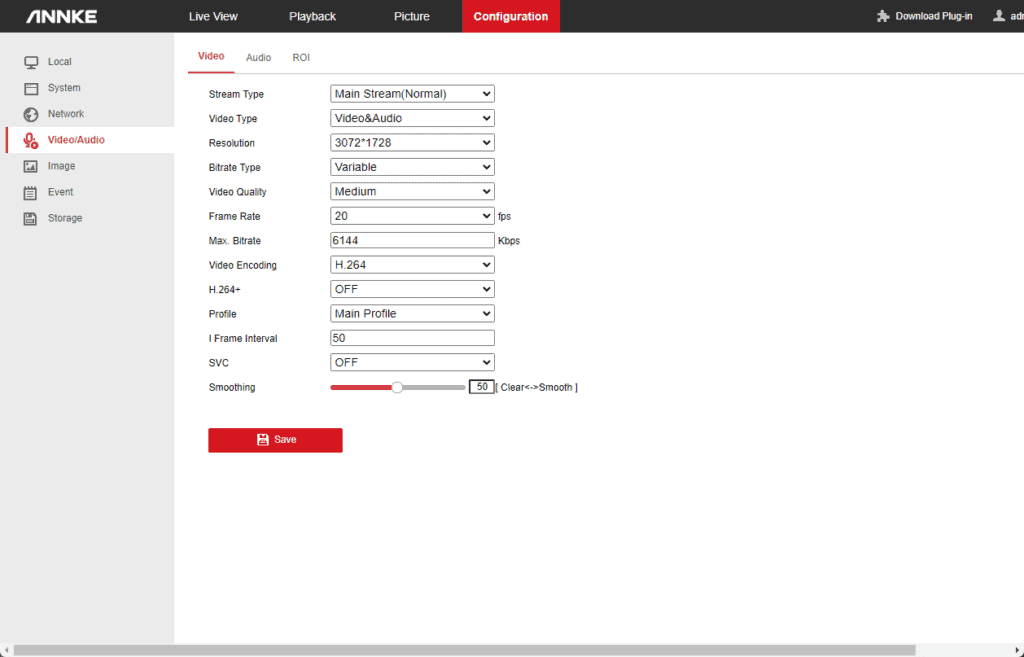Open the H.264+ dropdown
The width and height of the screenshot is (1024, 657).
[x=412, y=289]
